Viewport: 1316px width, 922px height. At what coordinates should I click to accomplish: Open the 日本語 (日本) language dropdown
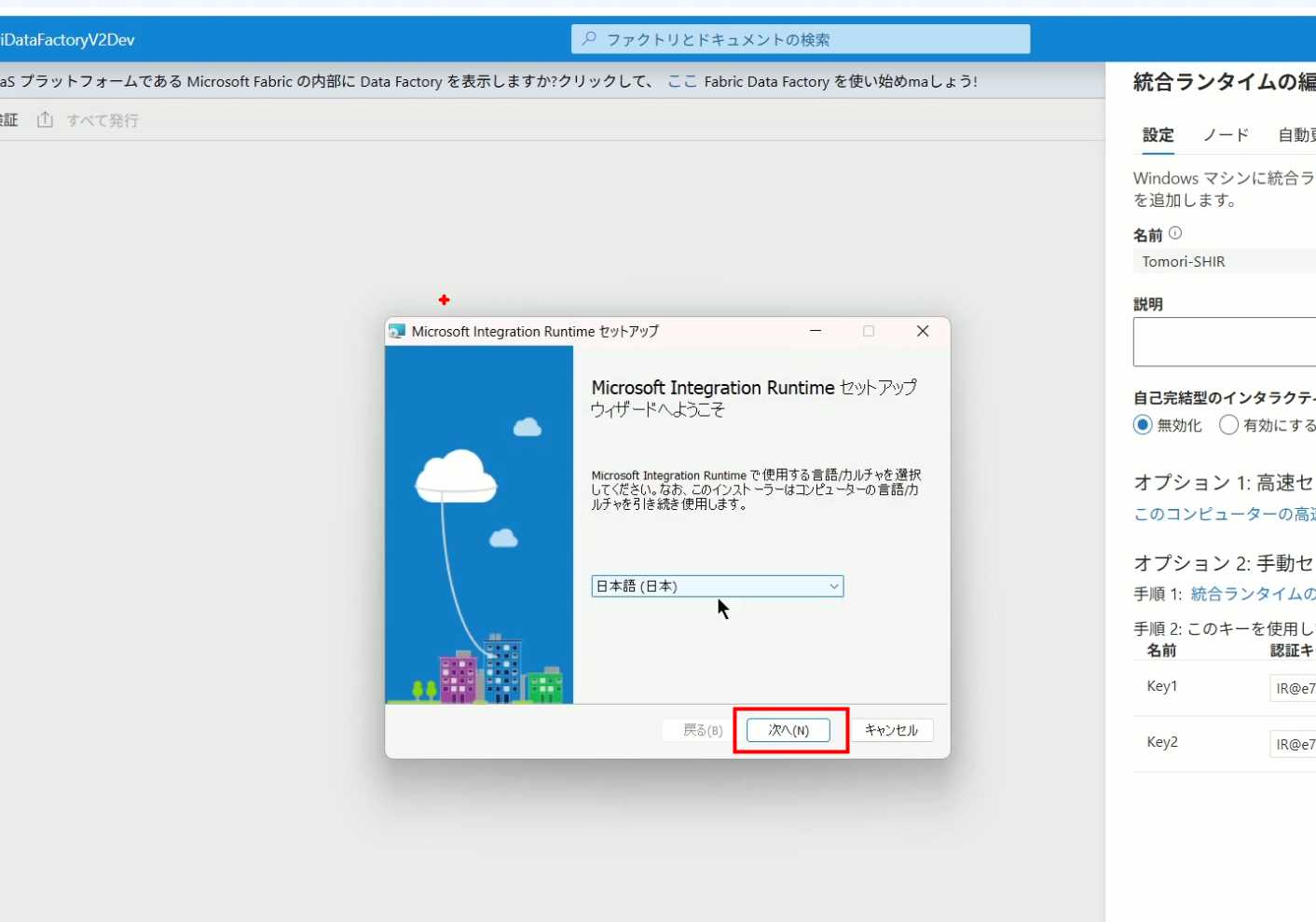click(x=717, y=585)
